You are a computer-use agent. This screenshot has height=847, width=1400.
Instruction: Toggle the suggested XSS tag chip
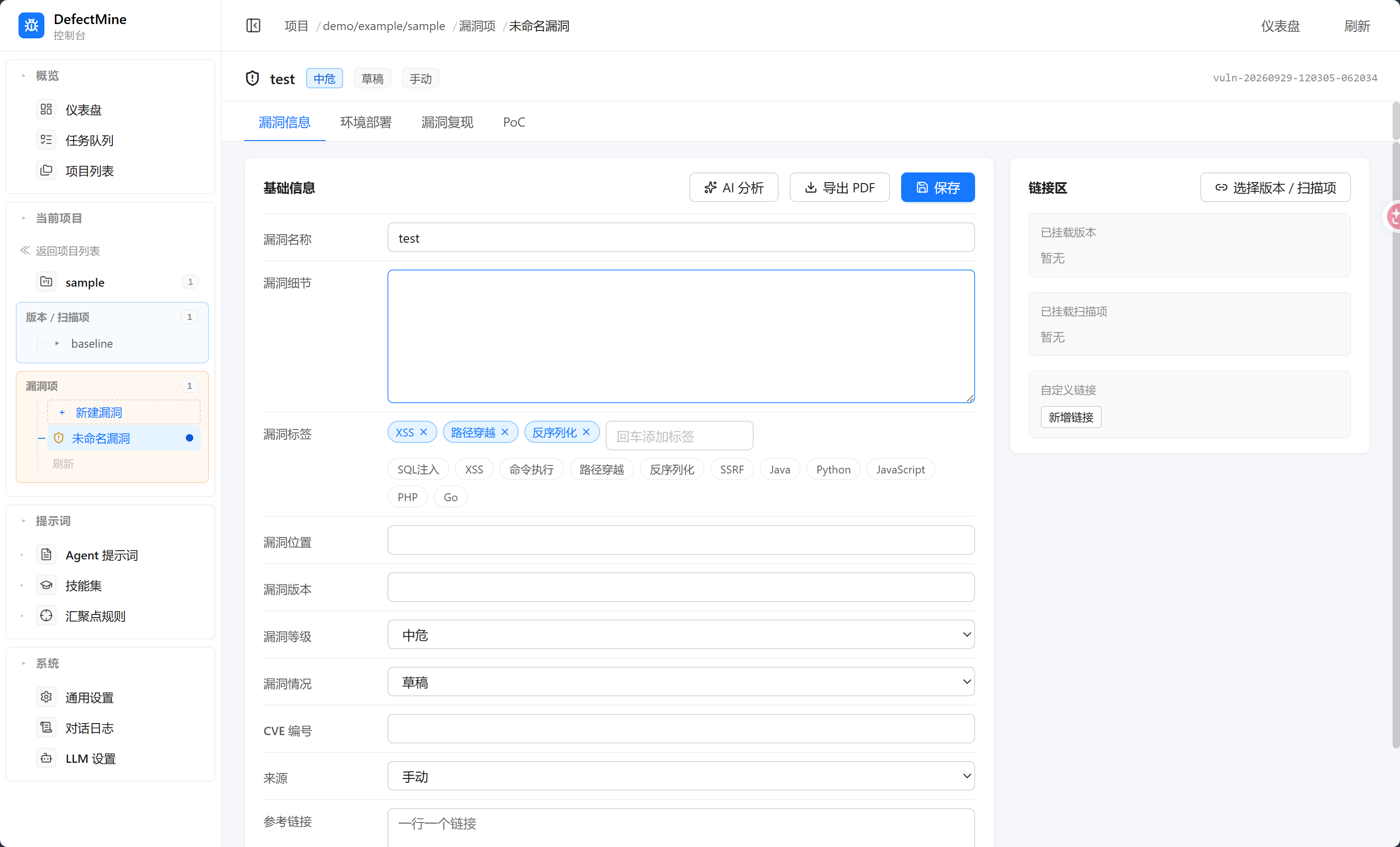(474, 469)
